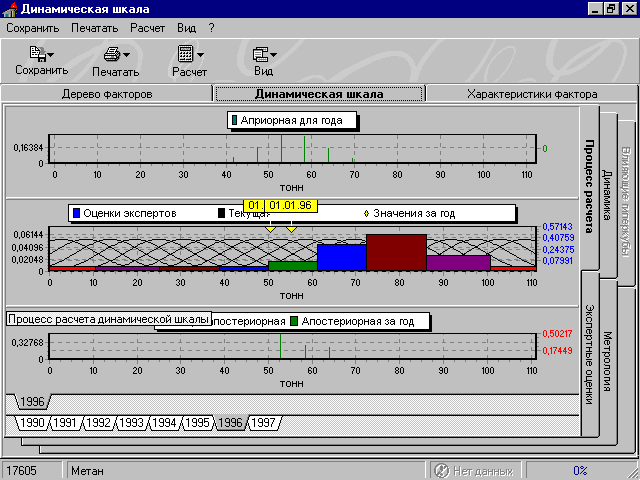Open the Расчет toolbar dropdown arrow
This screenshot has height=480, width=640.
pos(200,55)
